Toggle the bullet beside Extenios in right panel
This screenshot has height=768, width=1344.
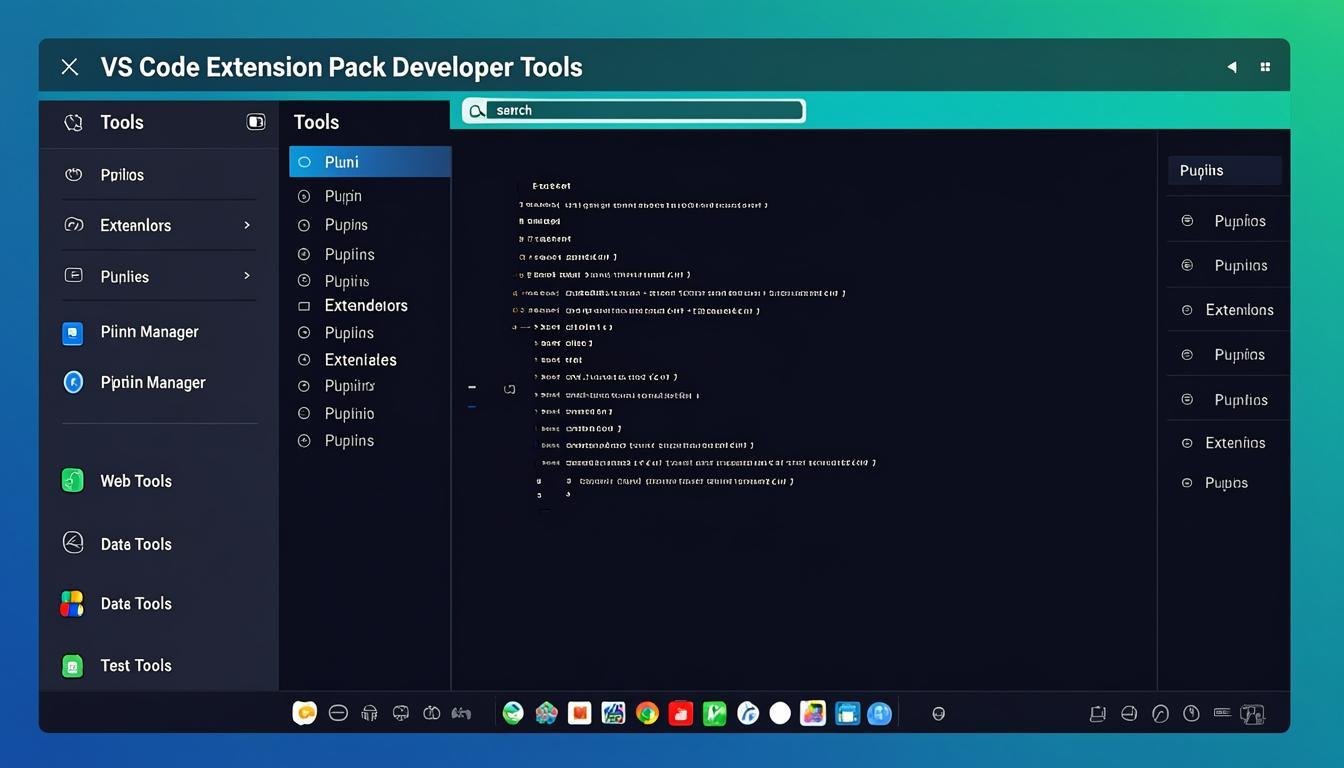click(1187, 443)
